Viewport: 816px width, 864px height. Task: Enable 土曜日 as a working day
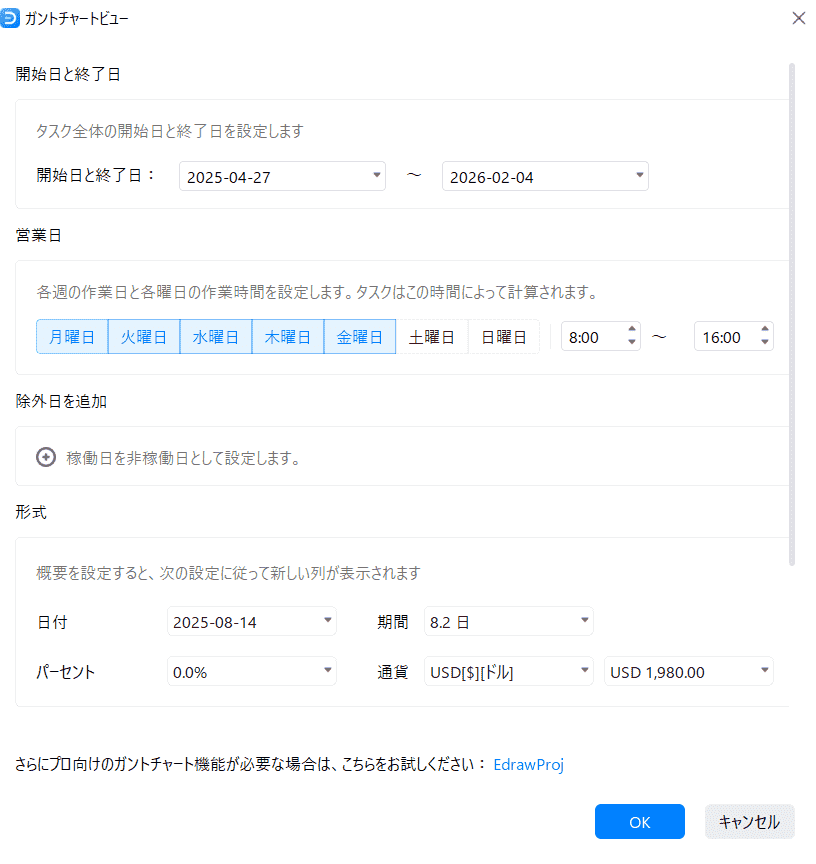[x=432, y=337]
